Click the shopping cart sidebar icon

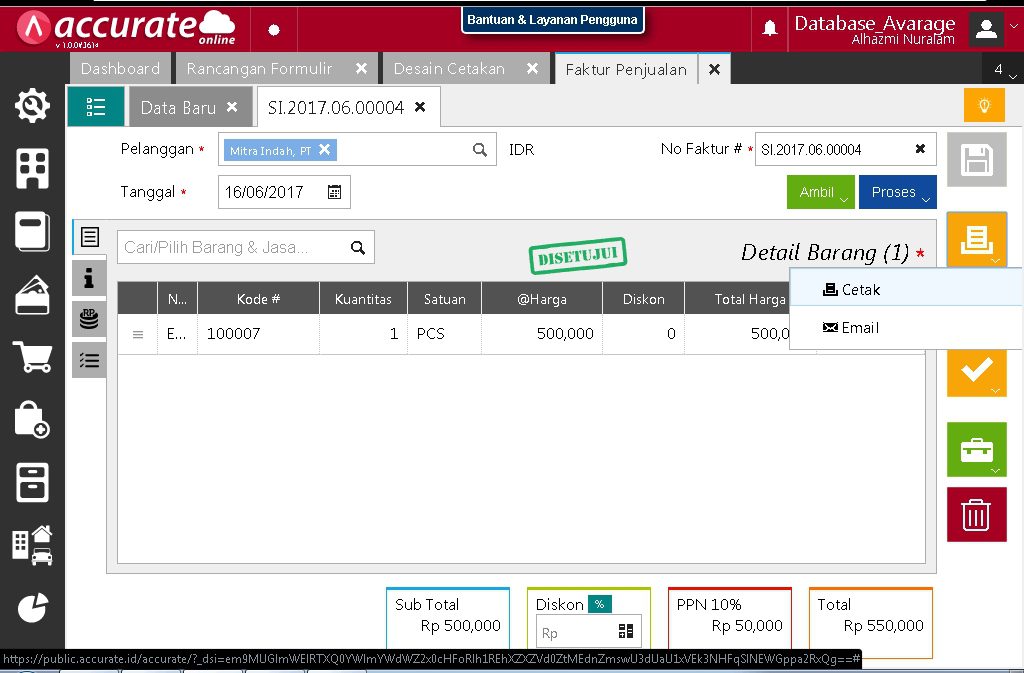(x=32, y=357)
